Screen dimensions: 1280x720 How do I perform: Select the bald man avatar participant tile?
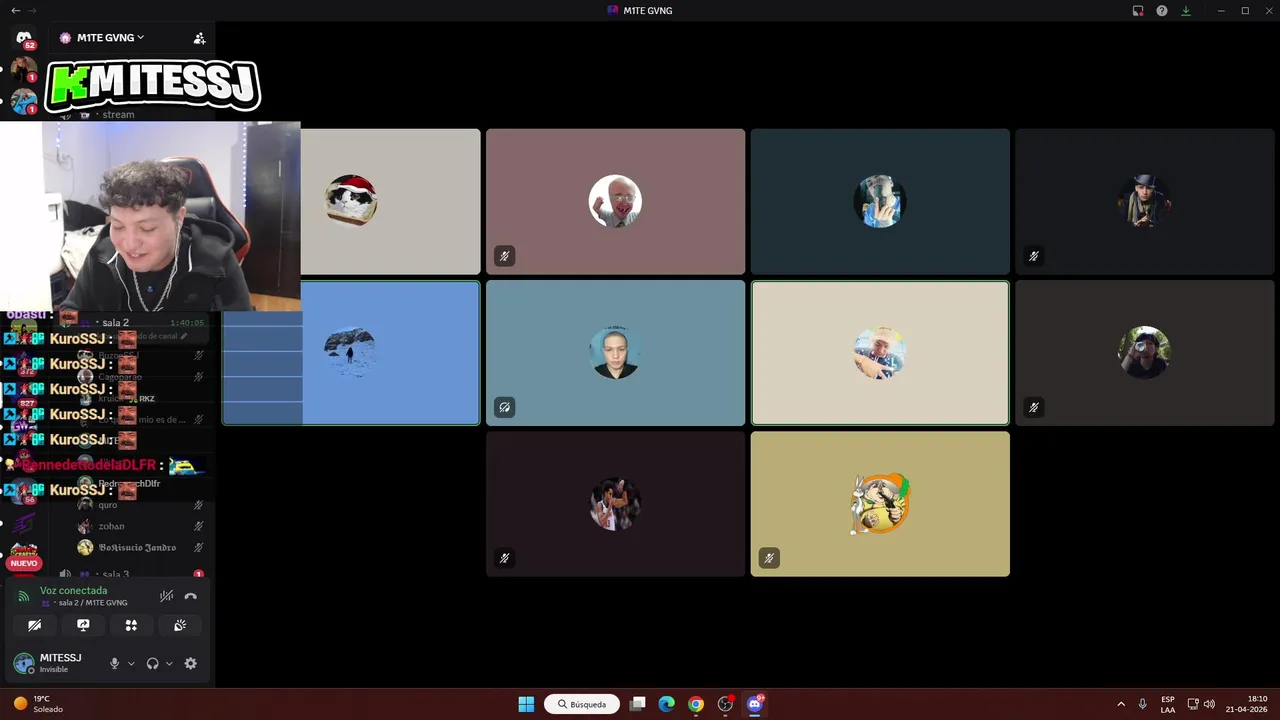(x=615, y=201)
